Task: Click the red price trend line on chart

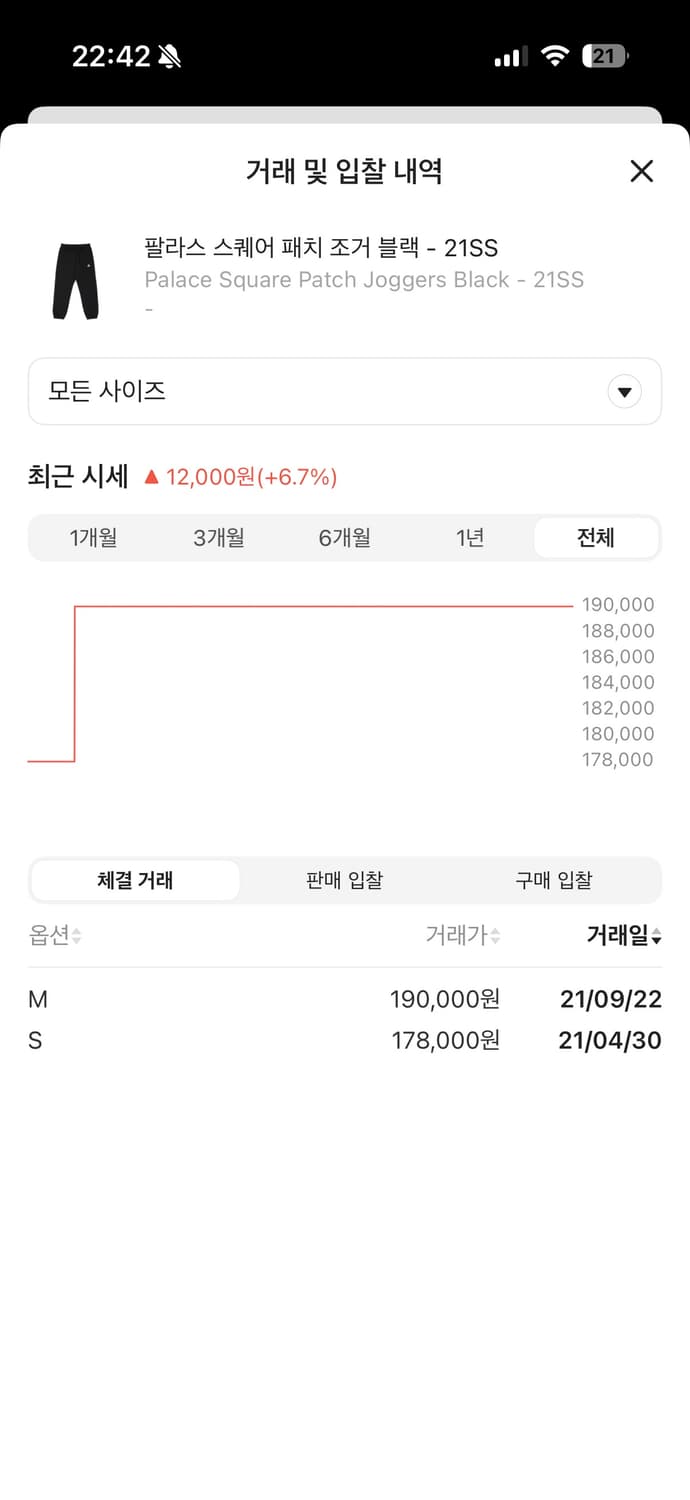Action: point(300,604)
